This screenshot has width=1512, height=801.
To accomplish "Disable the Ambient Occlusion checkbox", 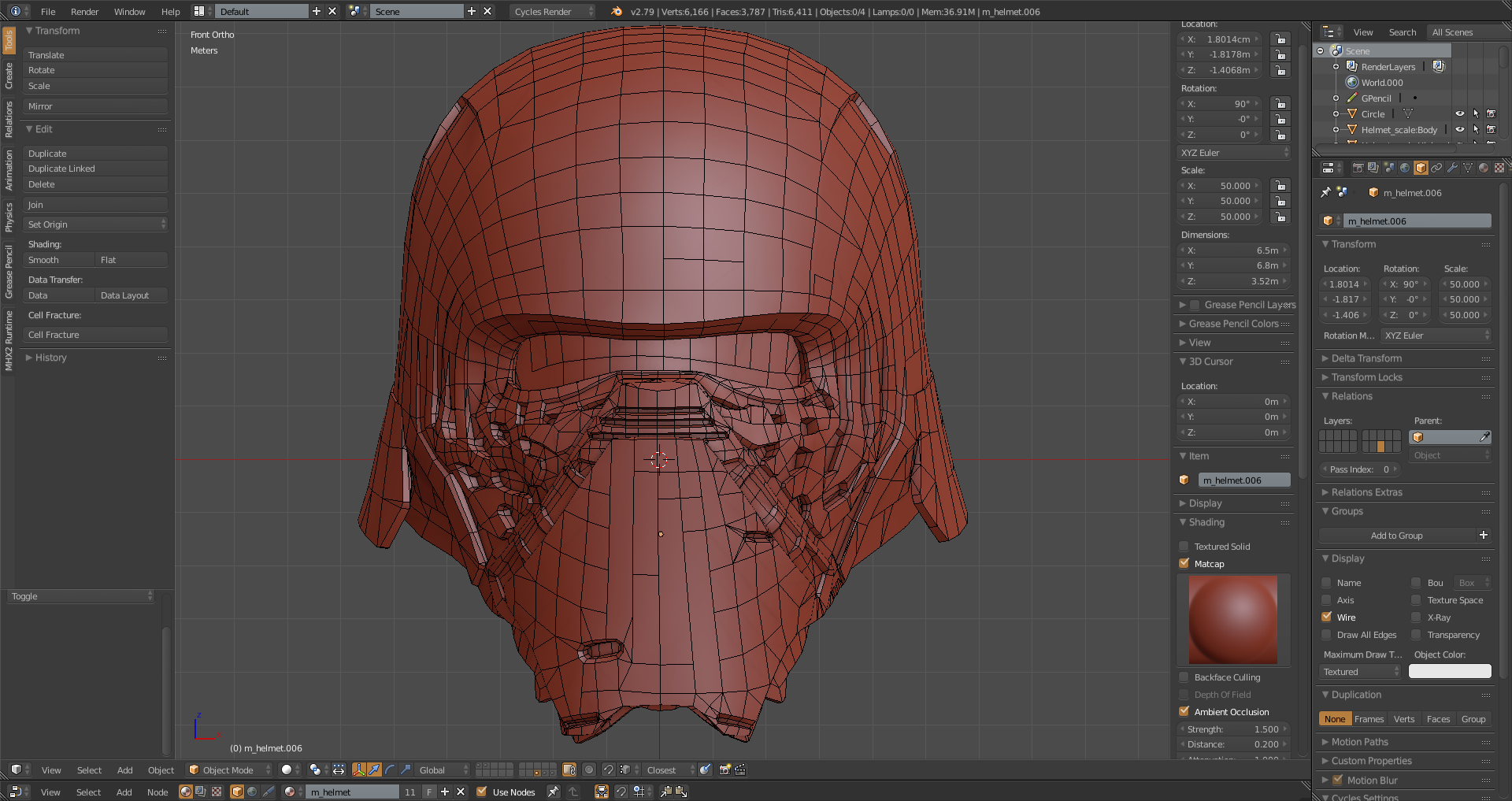I will pos(1184,711).
